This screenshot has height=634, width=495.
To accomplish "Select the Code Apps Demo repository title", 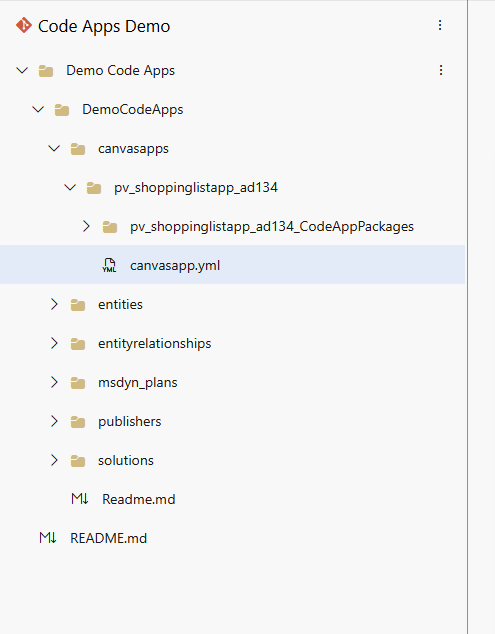I will pyautogui.click(x=104, y=26).
